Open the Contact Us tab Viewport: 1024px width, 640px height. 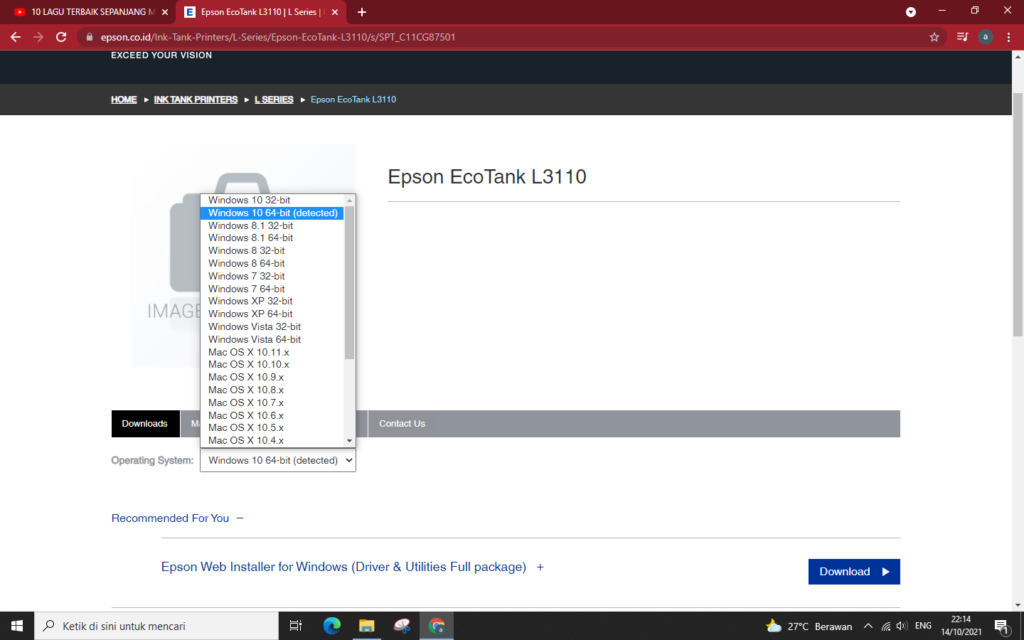[401, 423]
